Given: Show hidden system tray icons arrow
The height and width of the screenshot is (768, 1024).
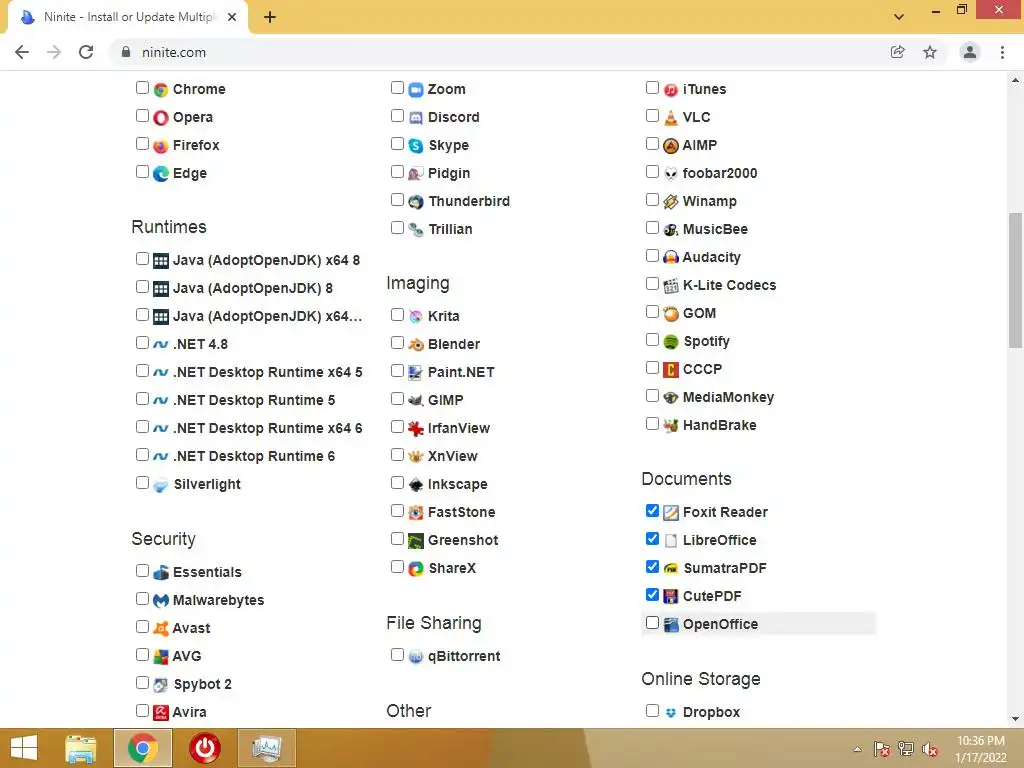Looking at the screenshot, I should click(x=857, y=749).
